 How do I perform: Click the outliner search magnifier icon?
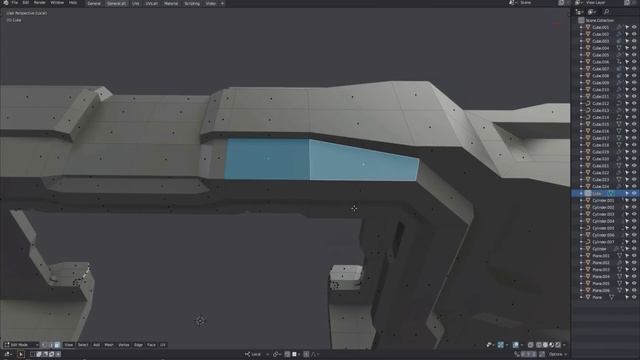606,12
